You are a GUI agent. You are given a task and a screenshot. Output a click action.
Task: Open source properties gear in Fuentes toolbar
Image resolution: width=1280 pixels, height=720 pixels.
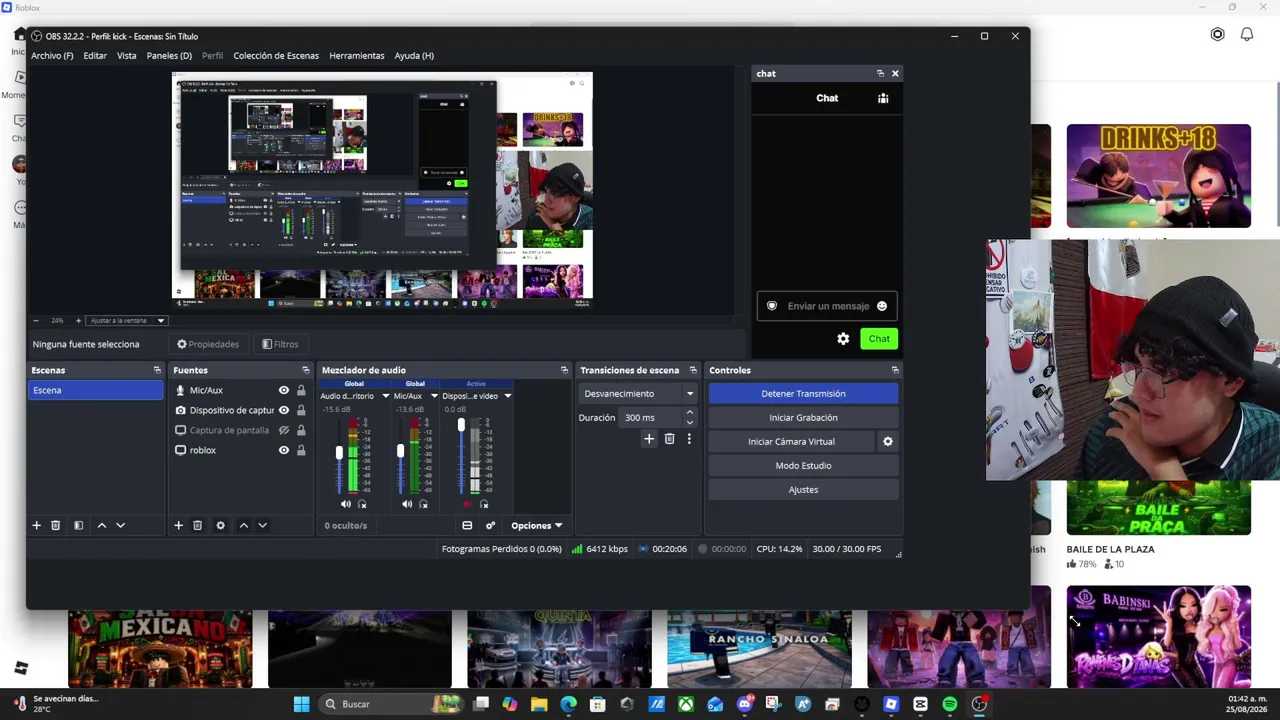[x=221, y=525]
